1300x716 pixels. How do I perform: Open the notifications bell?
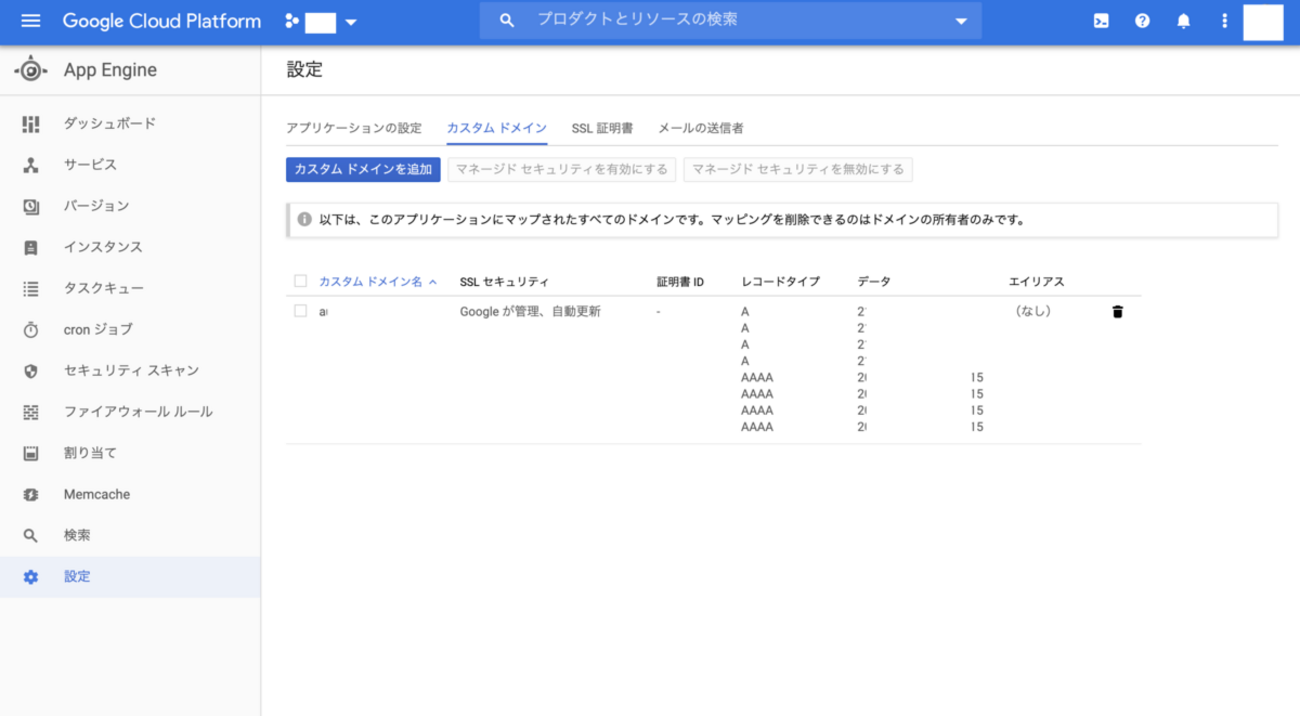[1183, 21]
